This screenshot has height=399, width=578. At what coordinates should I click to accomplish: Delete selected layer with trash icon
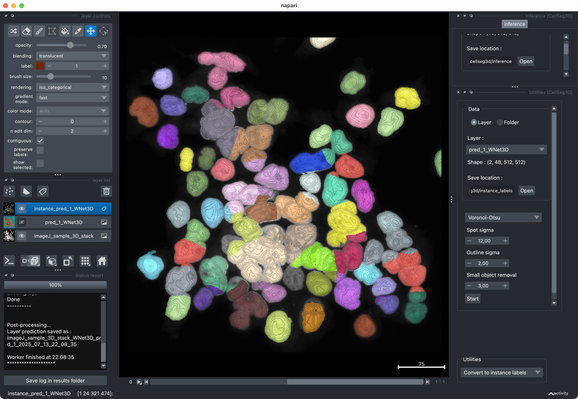point(106,191)
